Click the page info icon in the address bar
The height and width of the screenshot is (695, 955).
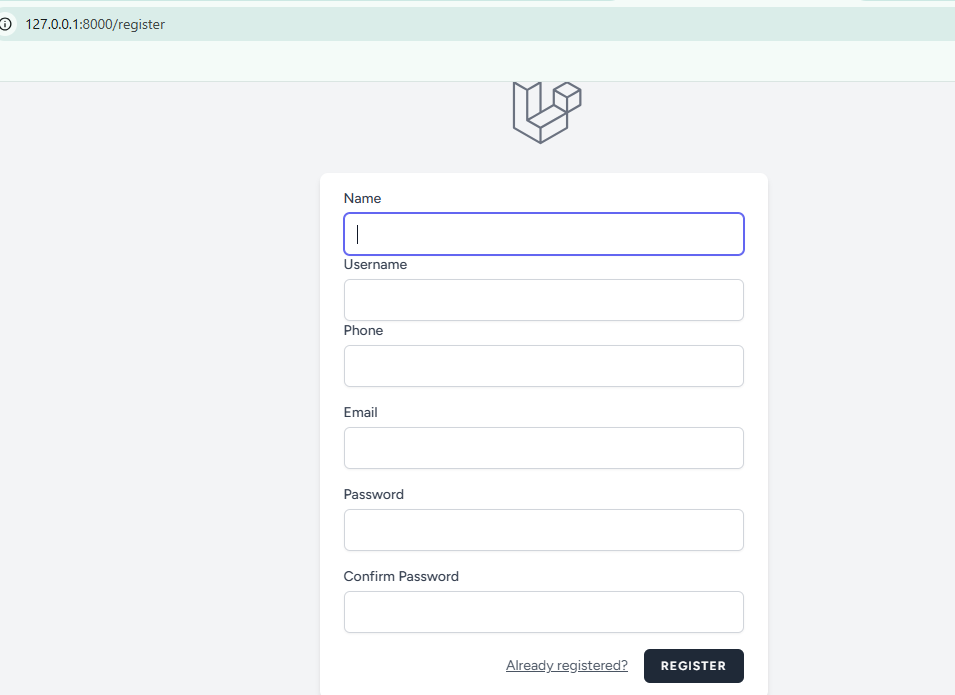pos(8,23)
